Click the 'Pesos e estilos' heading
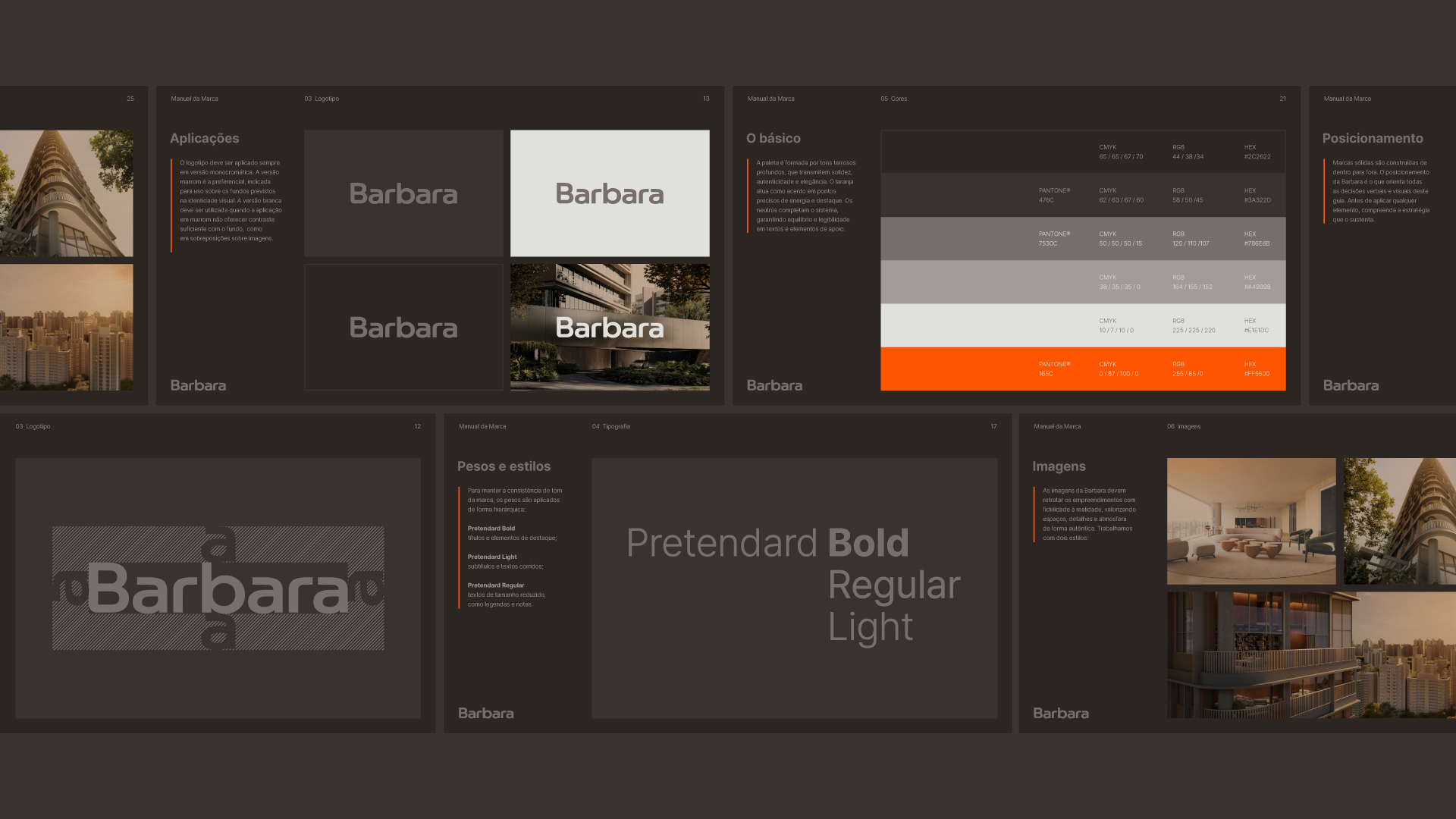The image size is (1456, 819). pyautogui.click(x=504, y=466)
